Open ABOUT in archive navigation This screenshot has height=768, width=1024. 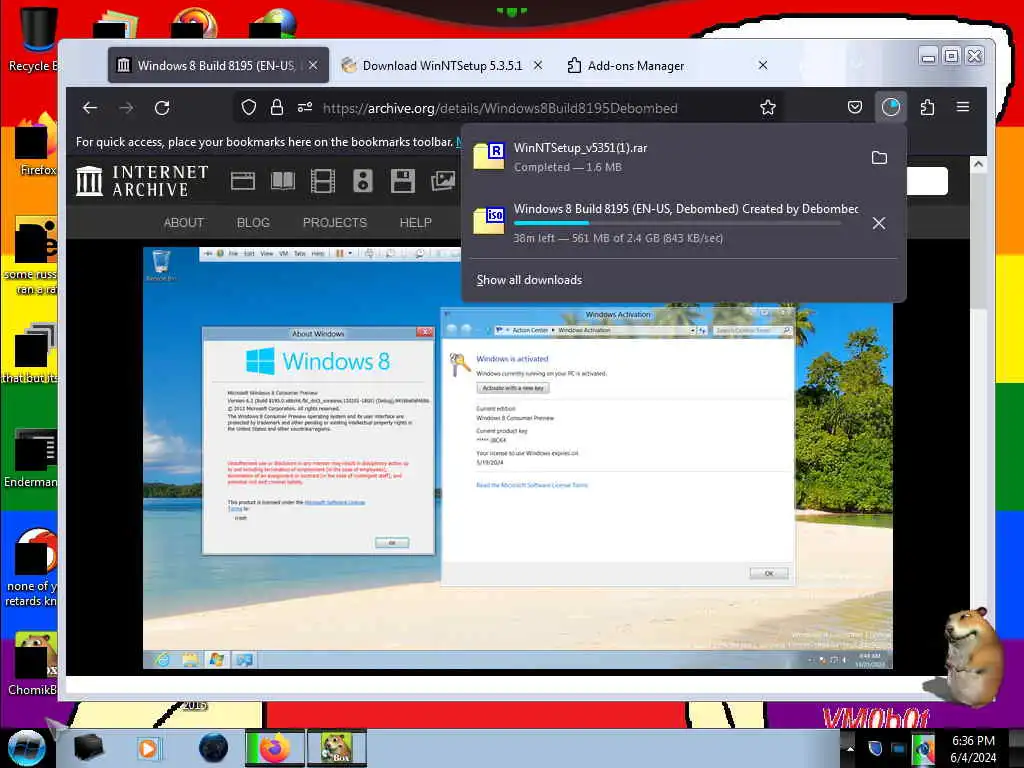[184, 223]
